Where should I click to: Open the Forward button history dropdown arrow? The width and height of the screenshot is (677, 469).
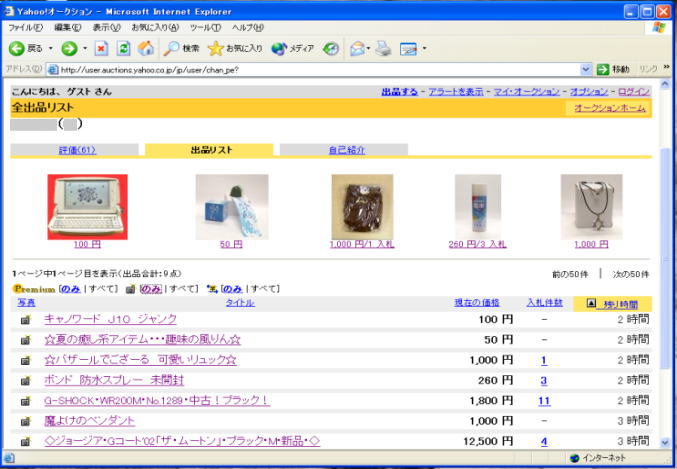coord(85,48)
